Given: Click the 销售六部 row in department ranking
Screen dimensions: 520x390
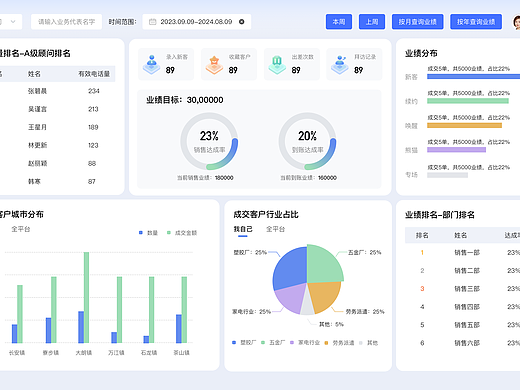Looking at the screenshot, I should pos(462,343).
